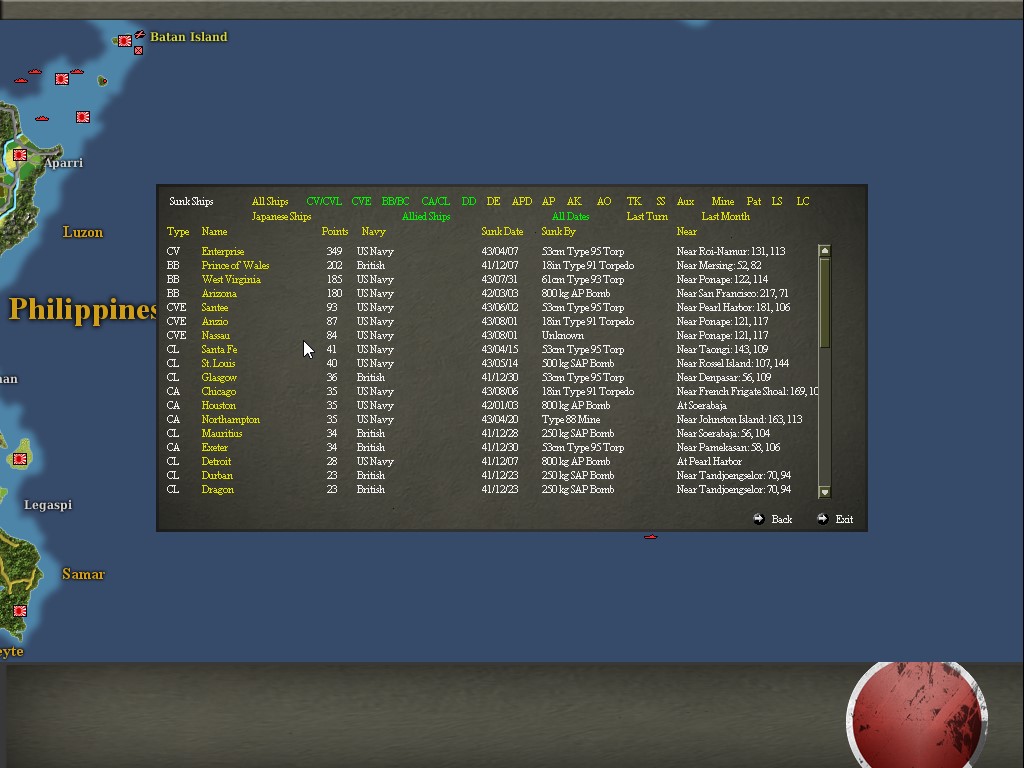Select the Last Month filter
The height and width of the screenshot is (768, 1024).
tap(726, 217)
